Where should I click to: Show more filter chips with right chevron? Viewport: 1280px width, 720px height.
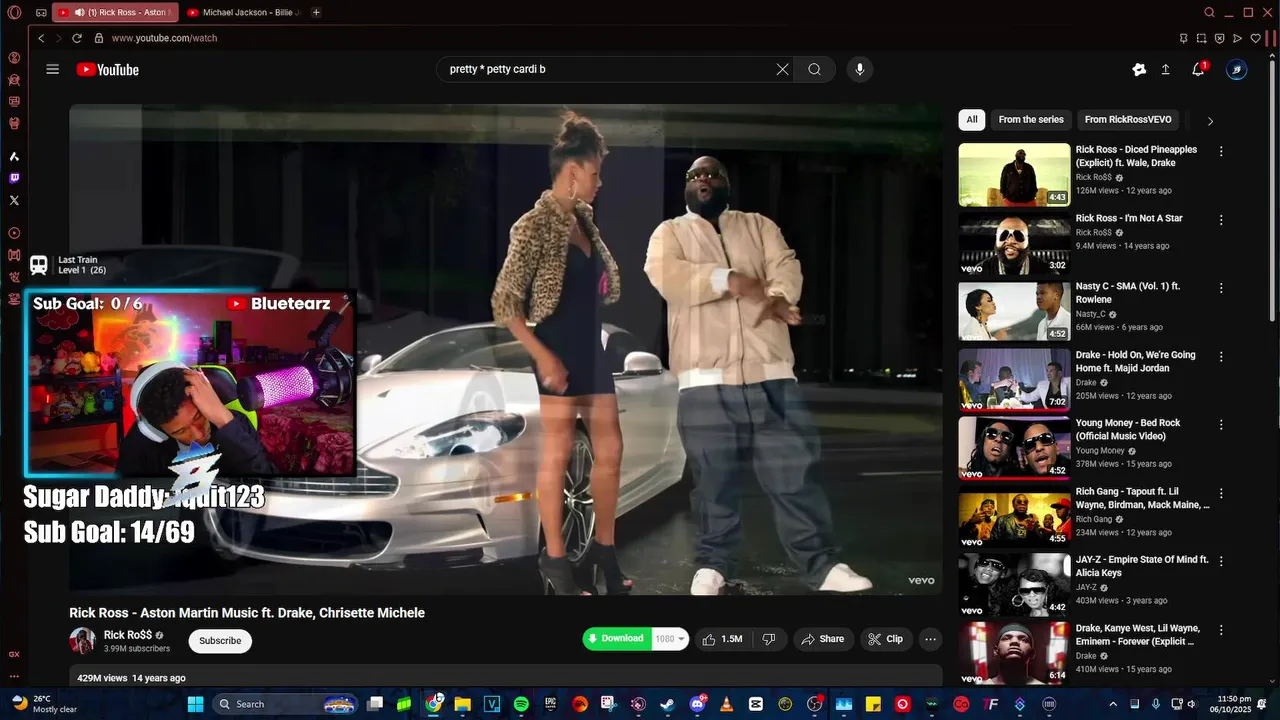click(x=1210, y=121)
